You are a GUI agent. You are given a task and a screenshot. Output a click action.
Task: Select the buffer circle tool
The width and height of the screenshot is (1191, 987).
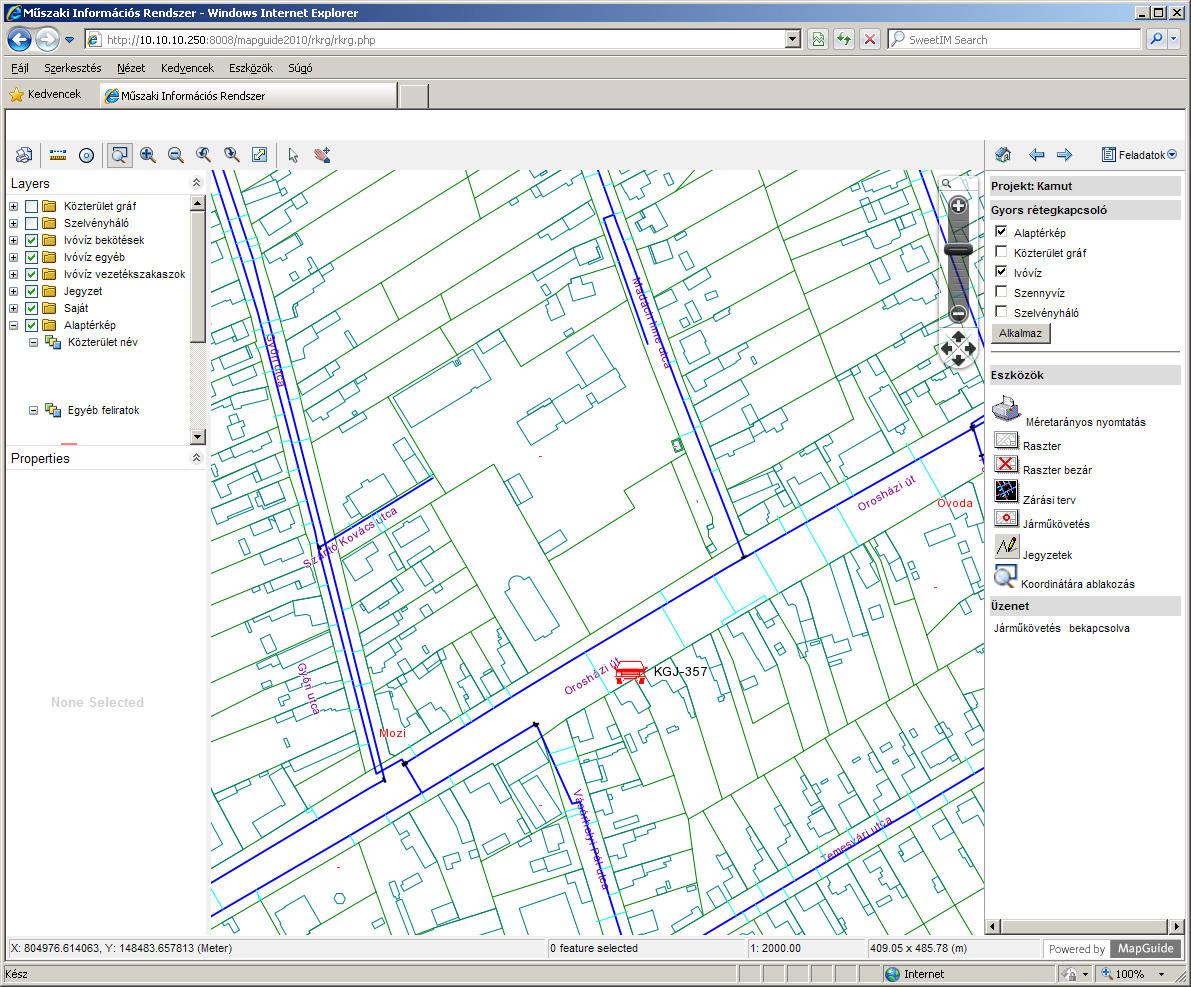[x=87, y=155]
